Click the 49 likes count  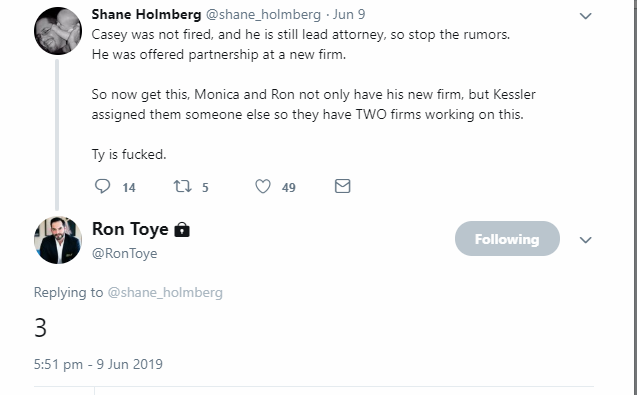(x=288, y=187)
